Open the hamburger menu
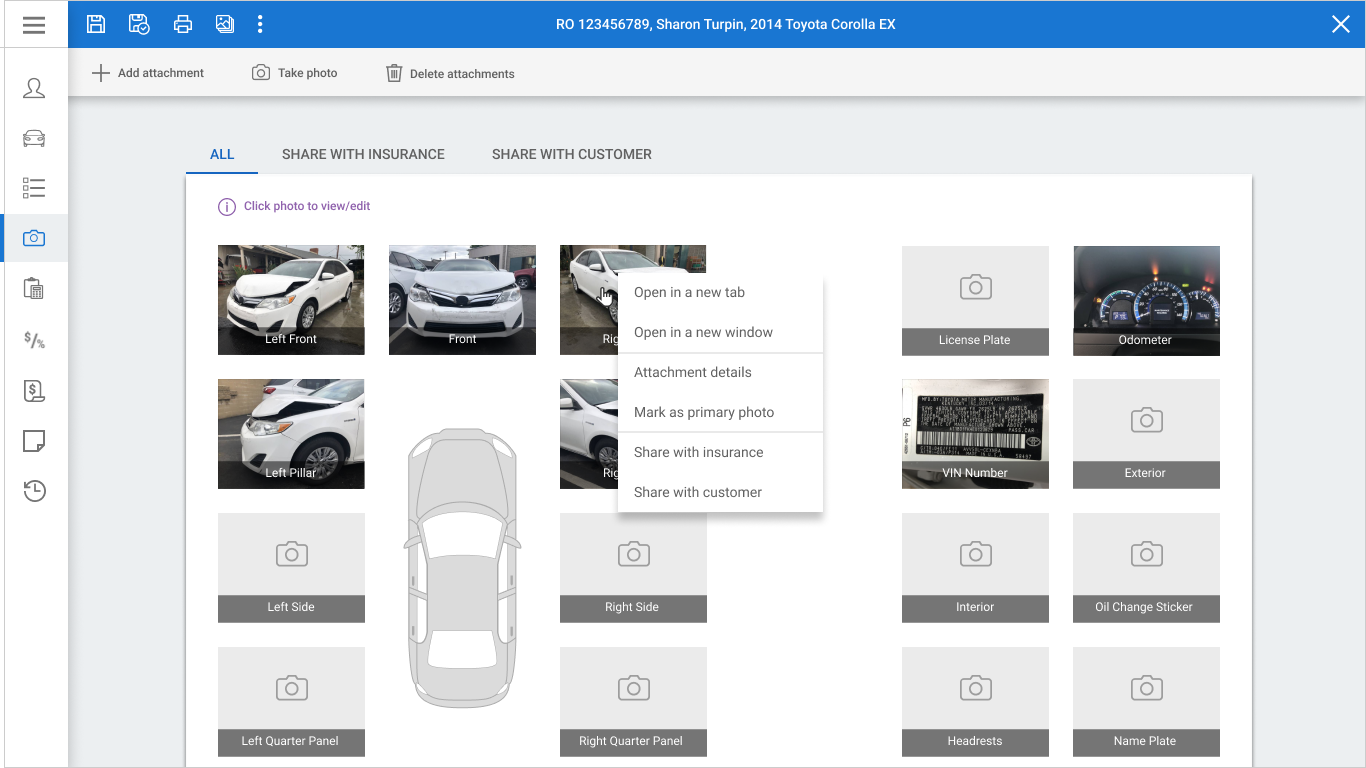1366x768 pixels. point(34,25)
